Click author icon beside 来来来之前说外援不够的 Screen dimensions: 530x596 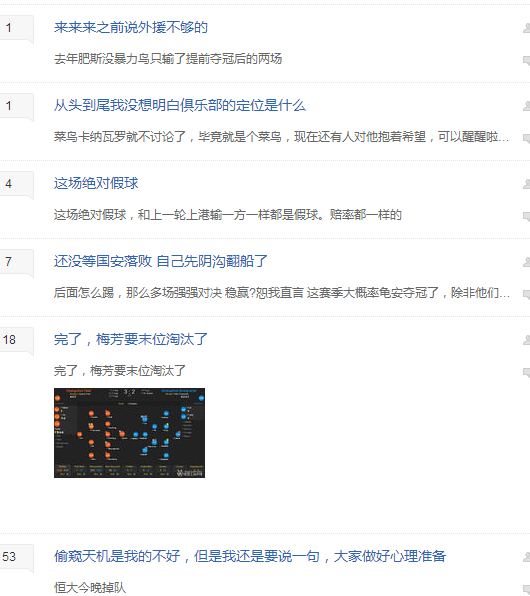[527, 28]
